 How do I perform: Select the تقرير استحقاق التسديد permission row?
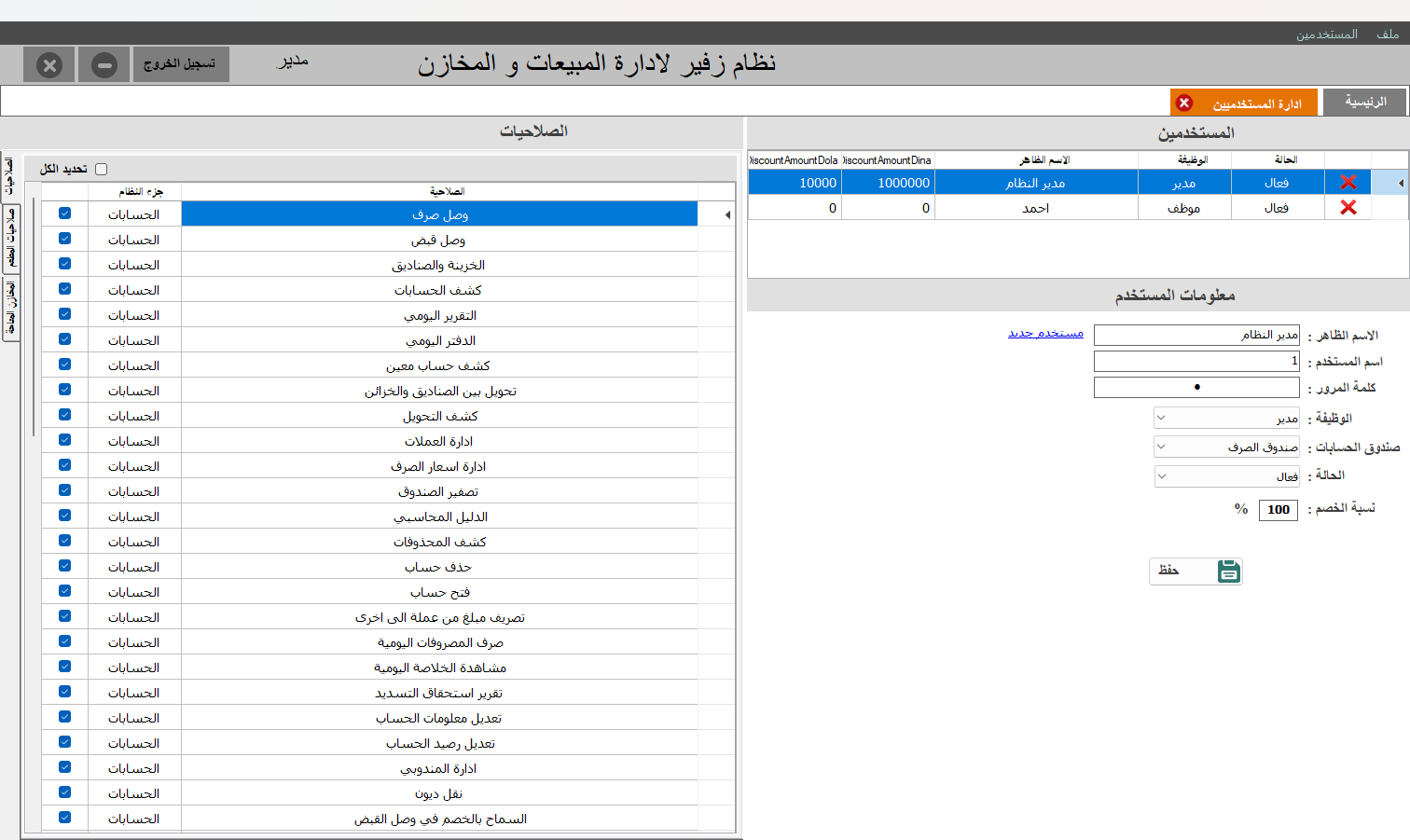point(439,693)
